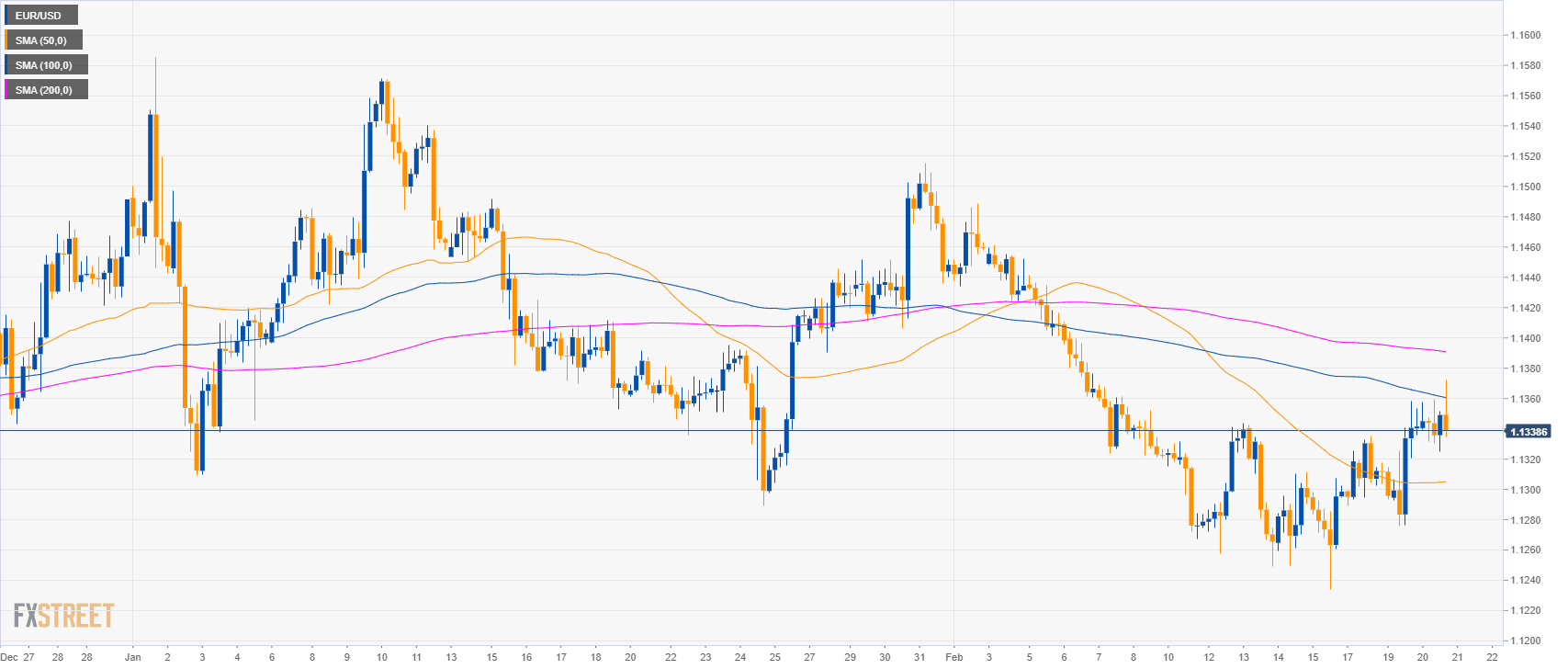Click the 1.1240 price axis label
This screenshot has width=1568, height=669.
click(x=1526, y=580)
